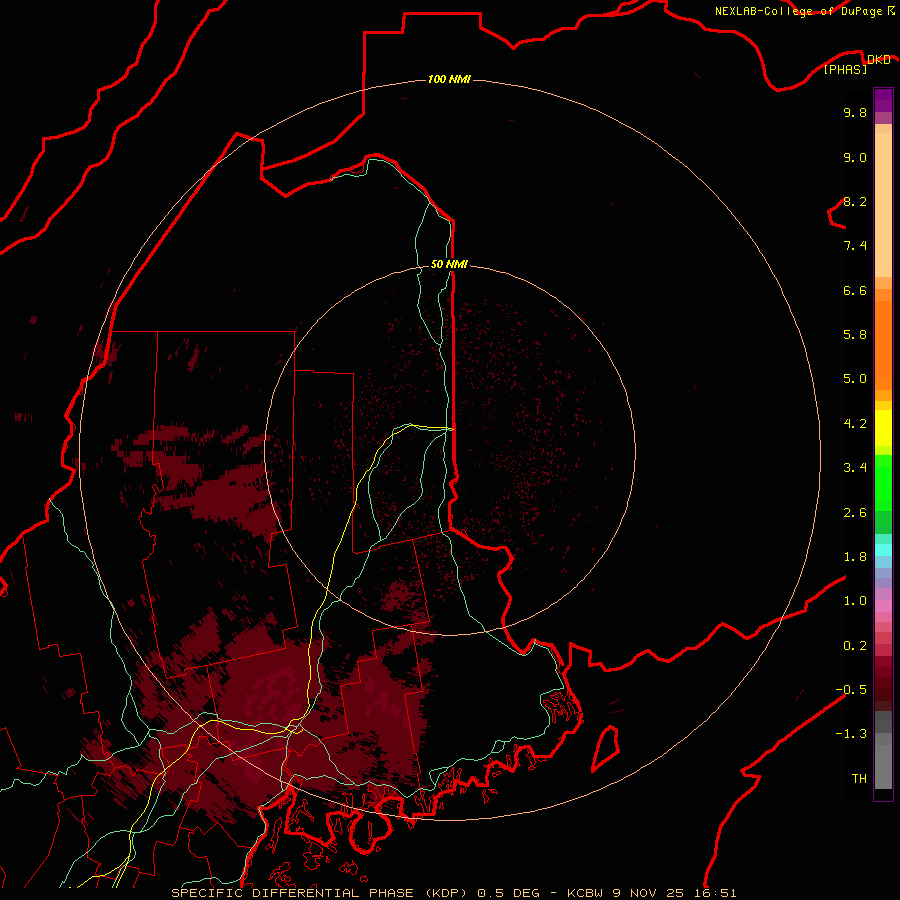Screen dimensions: 900x900
Task: Click the 2.6 scale value
Action: (x=855, y=513)
